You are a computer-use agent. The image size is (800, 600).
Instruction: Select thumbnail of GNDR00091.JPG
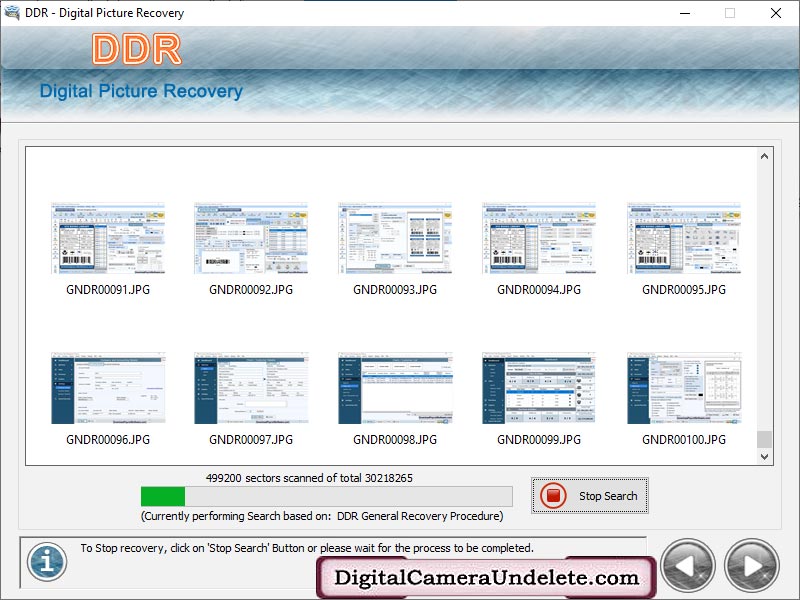pyautogui.click(x=108, y=238)
